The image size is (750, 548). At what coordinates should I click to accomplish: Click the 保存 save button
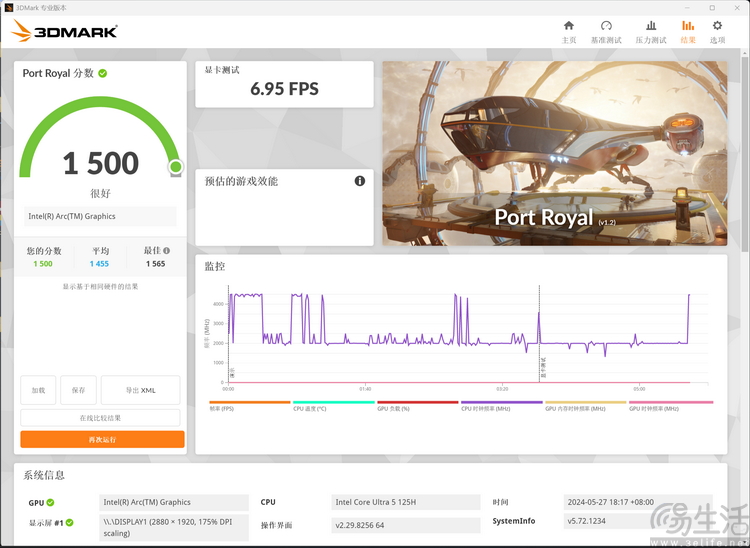[78, 390]
